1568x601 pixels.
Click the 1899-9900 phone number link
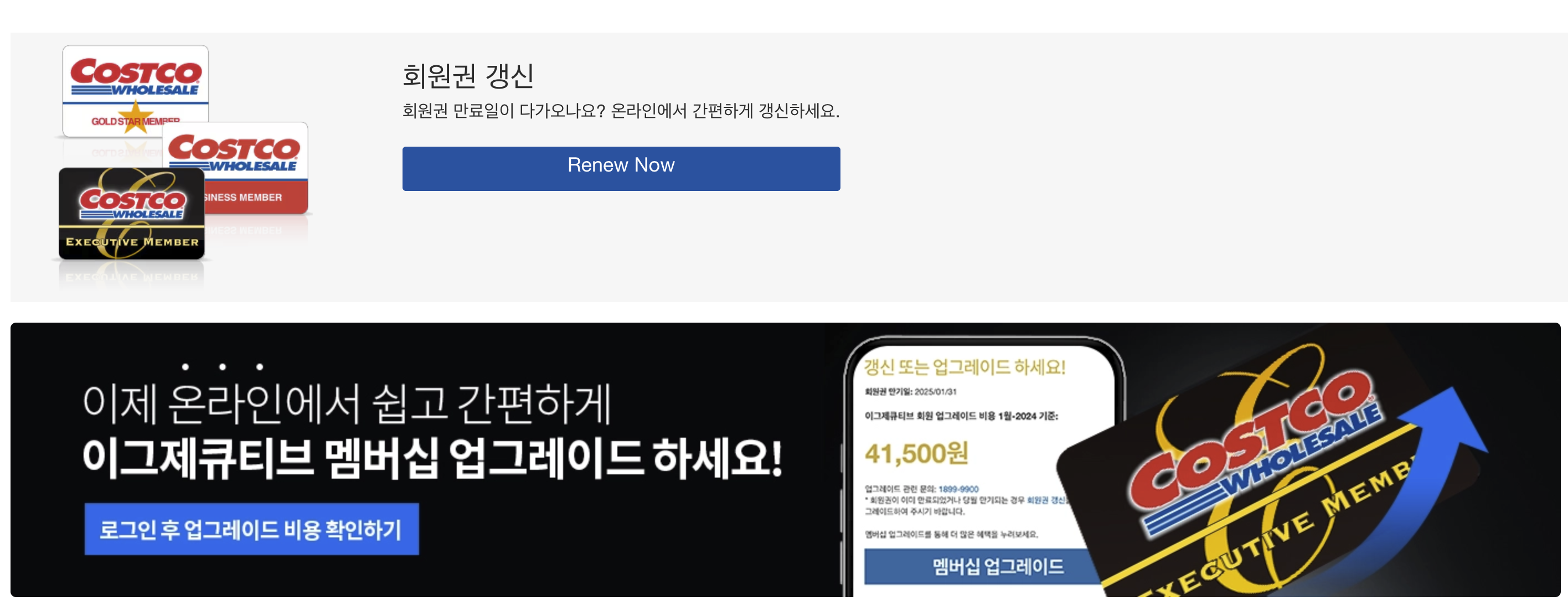(x=958, y=489)
